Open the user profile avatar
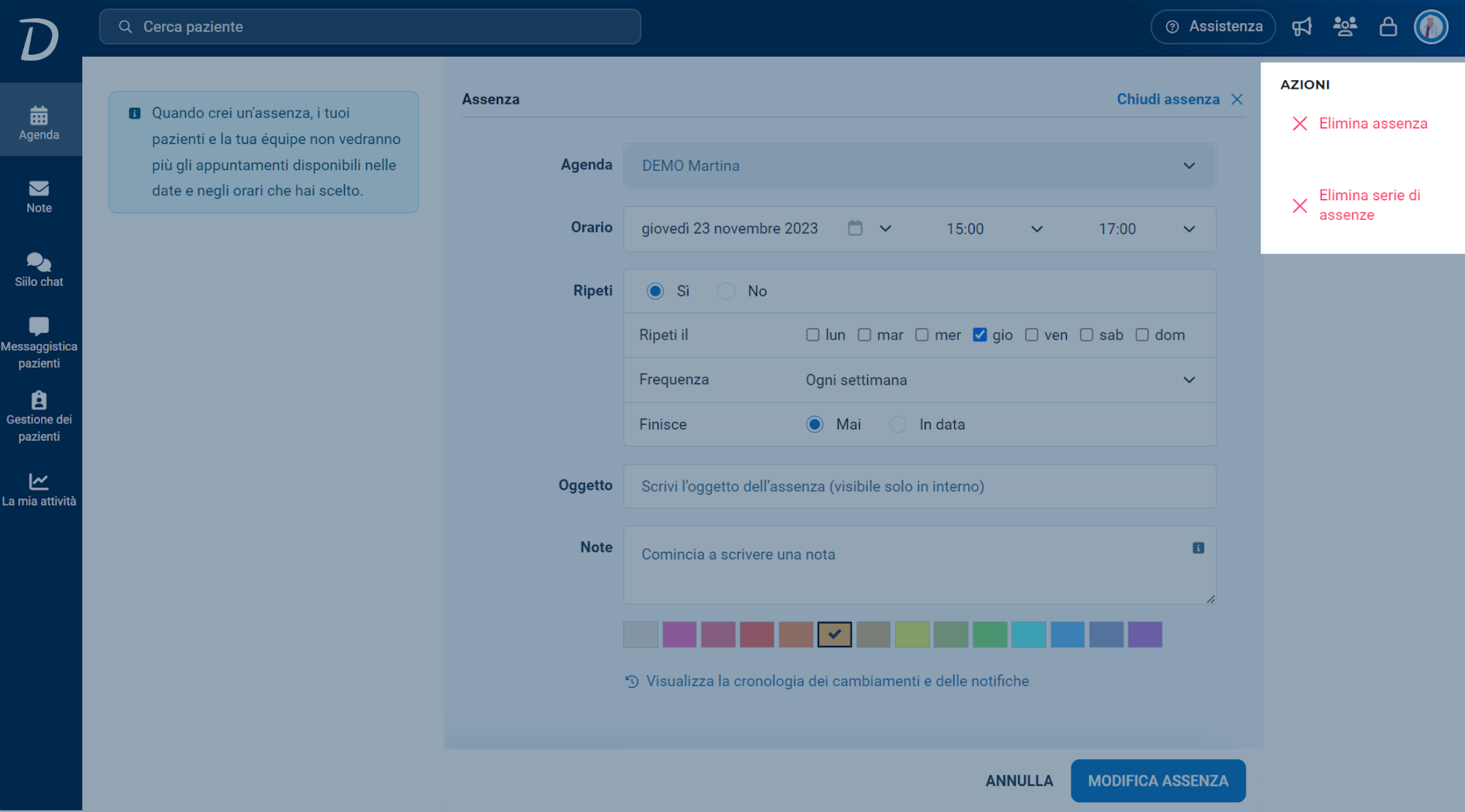 tap(1431, 27)
